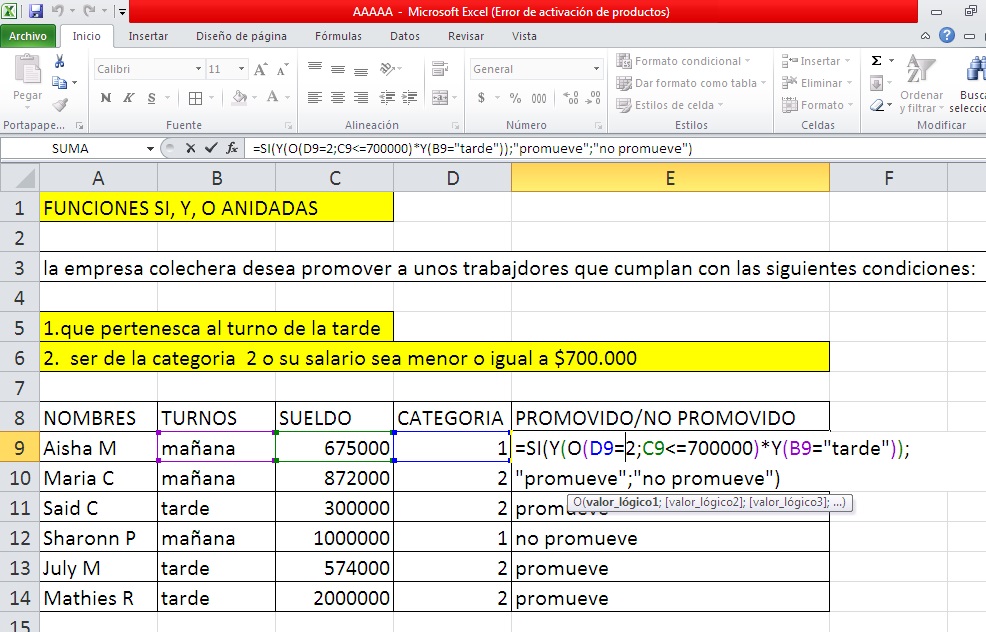Cancel formula entry with the X icon
986x632 pixels.
[191, 147]
